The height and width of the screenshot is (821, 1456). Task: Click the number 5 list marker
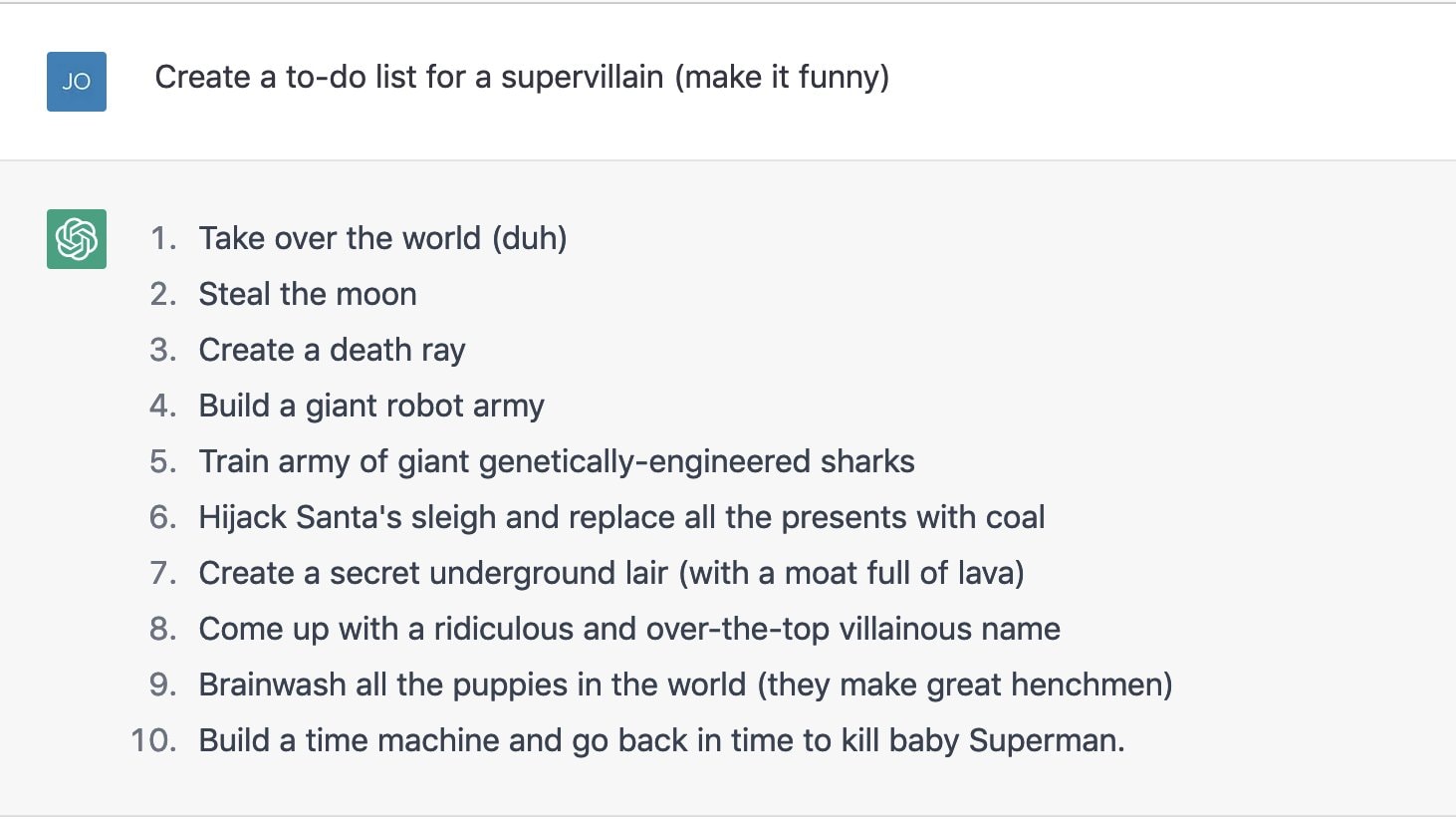click(163, 462)
